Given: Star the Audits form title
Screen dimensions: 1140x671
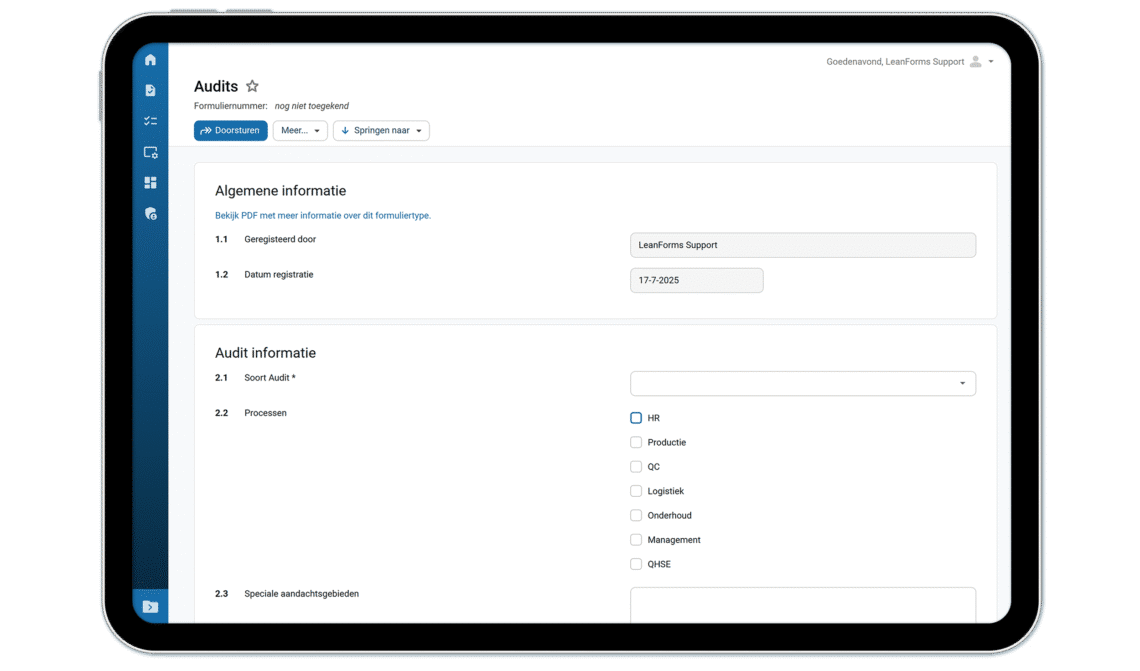Looking at the screenshot, I should click(x=251, y=86).
